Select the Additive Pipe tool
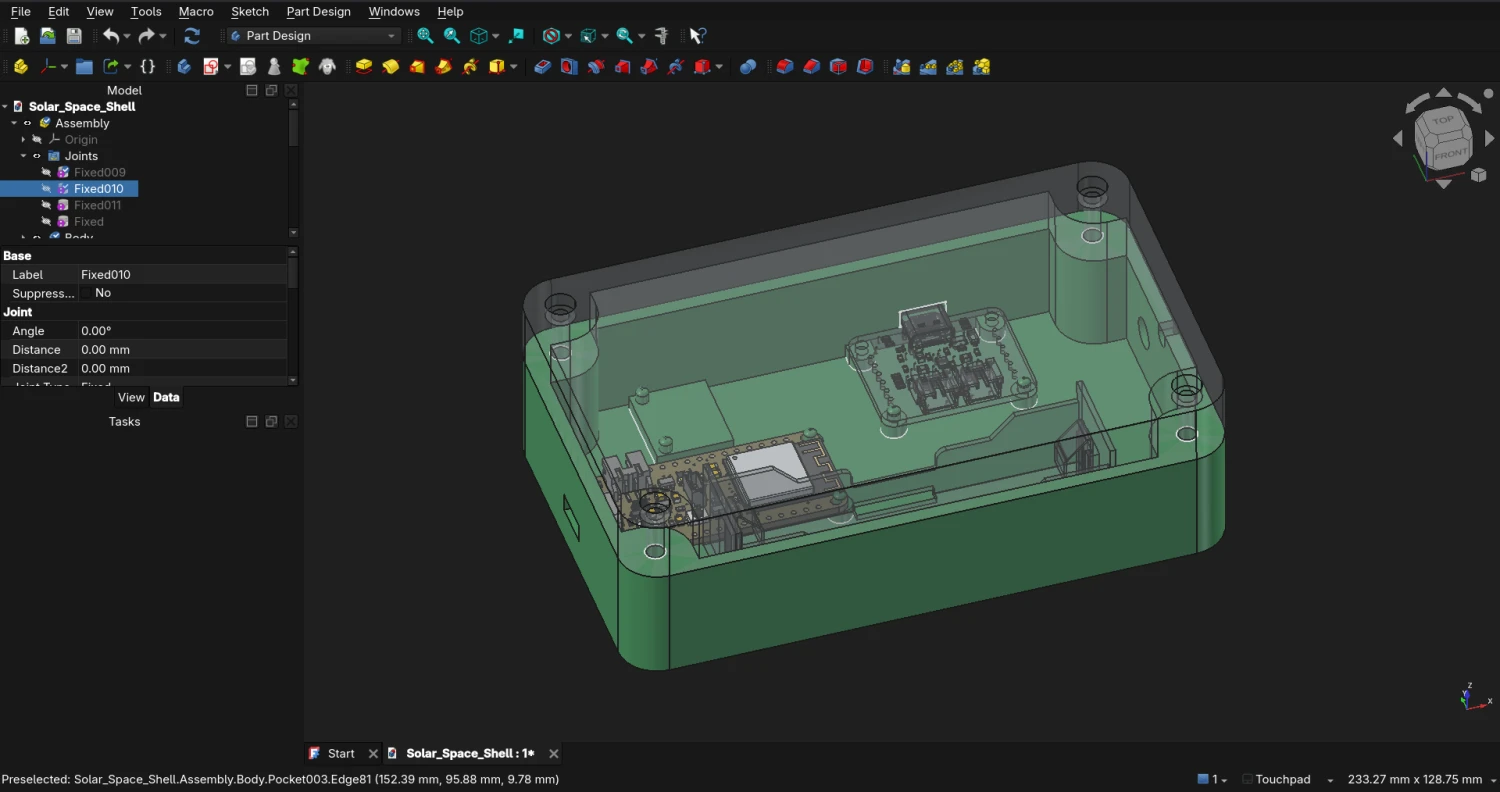The height and width of the screenshot is (792, 1500). (444, 67)
